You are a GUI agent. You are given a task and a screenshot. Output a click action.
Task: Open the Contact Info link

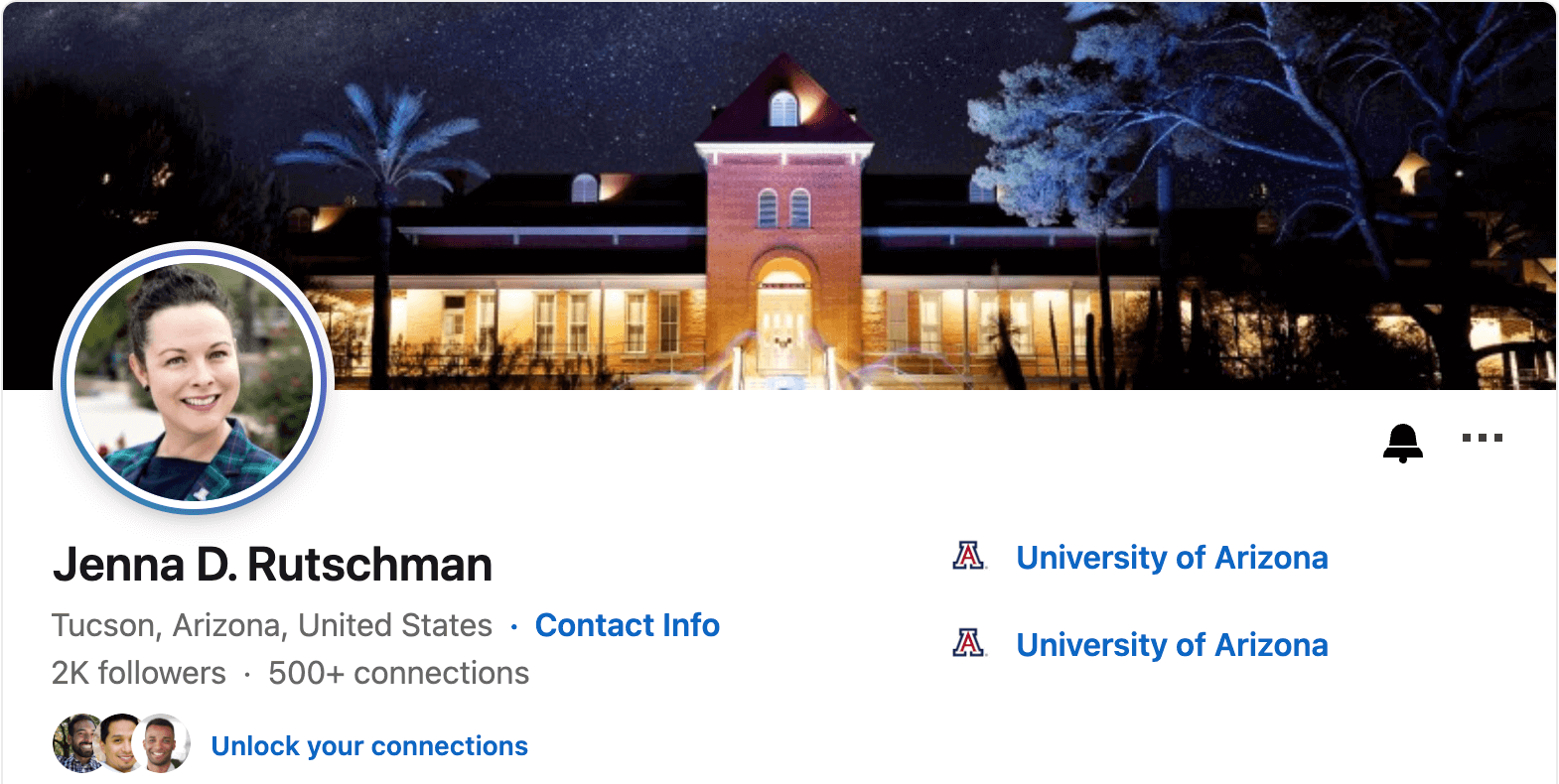click(628, 625)
